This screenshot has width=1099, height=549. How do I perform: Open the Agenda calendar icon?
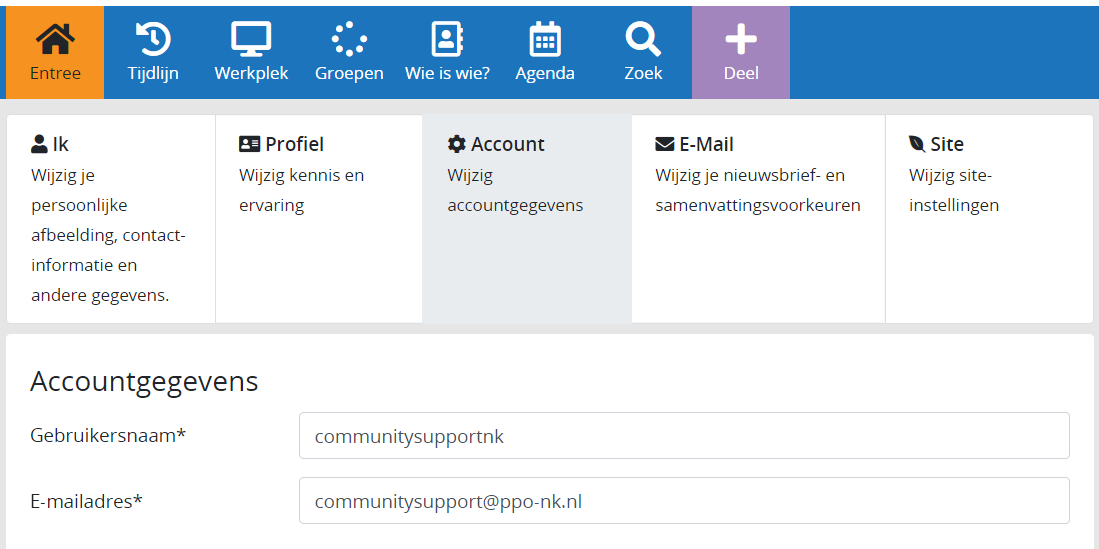[545, 39]
